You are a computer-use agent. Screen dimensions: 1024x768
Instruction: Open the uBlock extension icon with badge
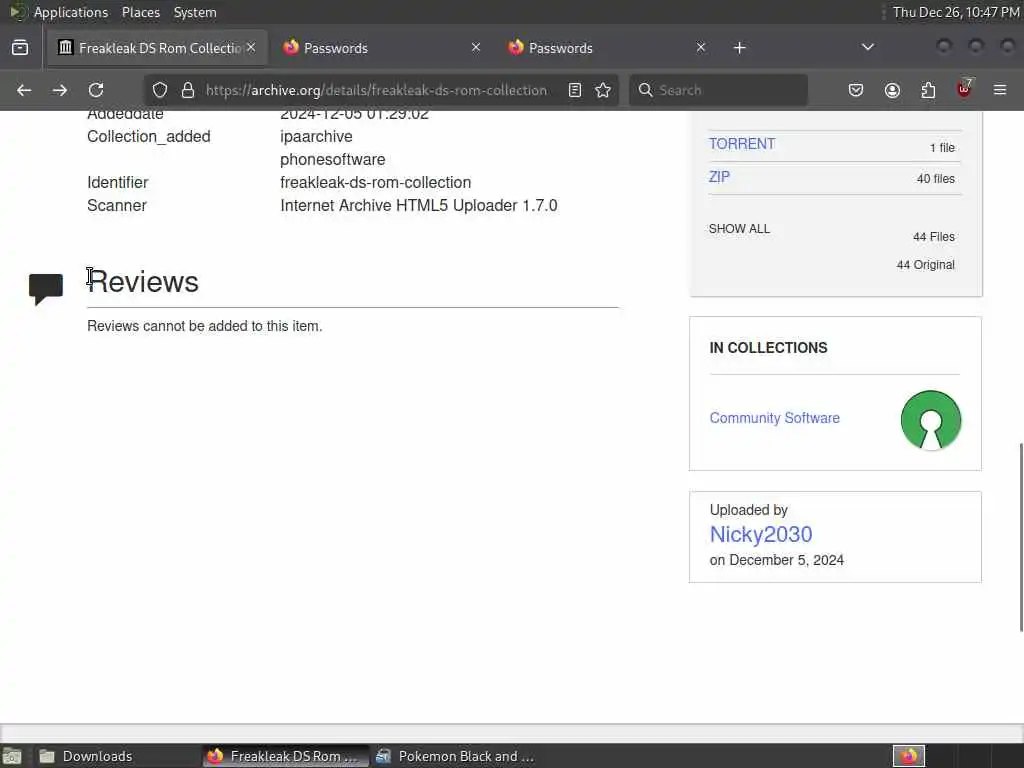pyautogui.click(x=964, y=89)
